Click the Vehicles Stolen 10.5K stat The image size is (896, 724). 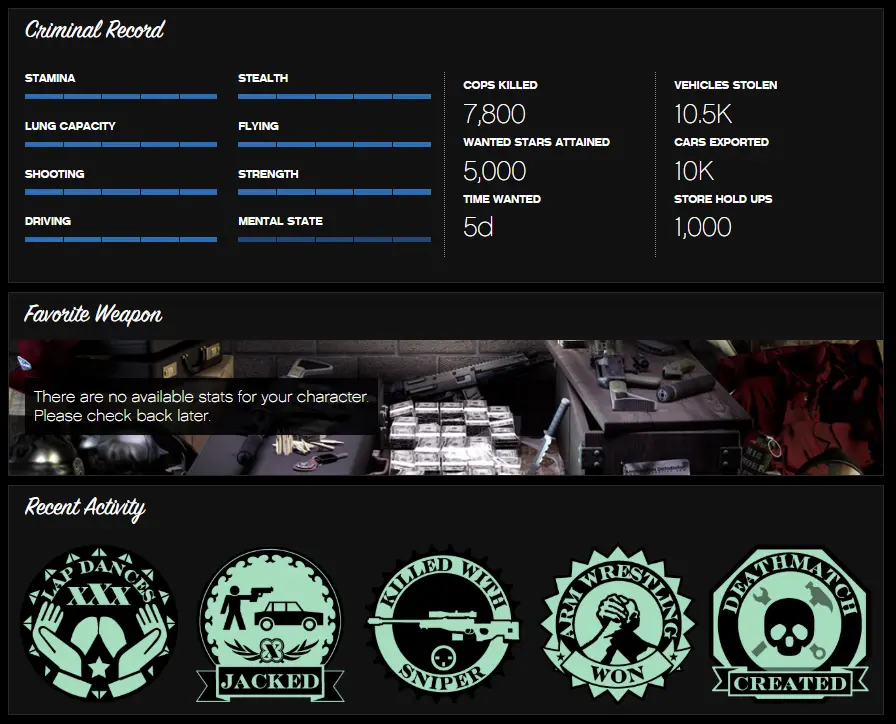coord(703,114)
